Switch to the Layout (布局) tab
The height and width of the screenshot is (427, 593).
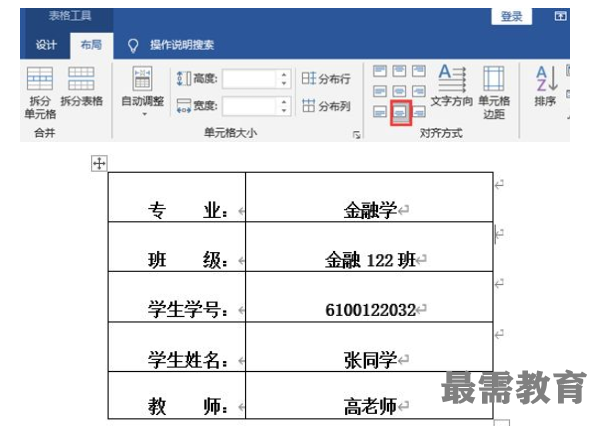tap(91, 45)
